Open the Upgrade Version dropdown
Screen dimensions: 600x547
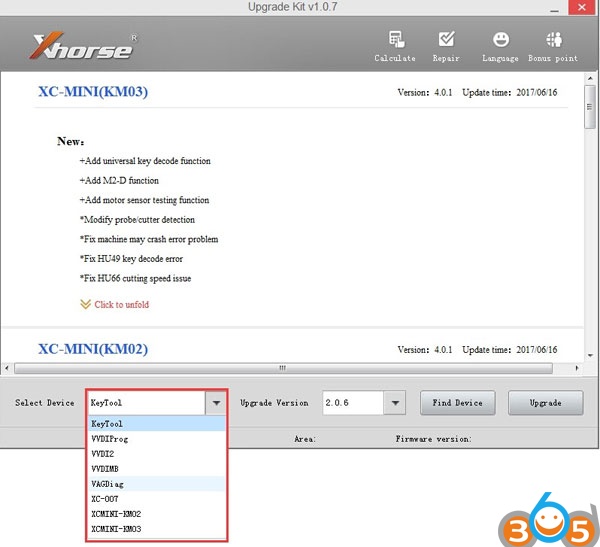point(394,403)
